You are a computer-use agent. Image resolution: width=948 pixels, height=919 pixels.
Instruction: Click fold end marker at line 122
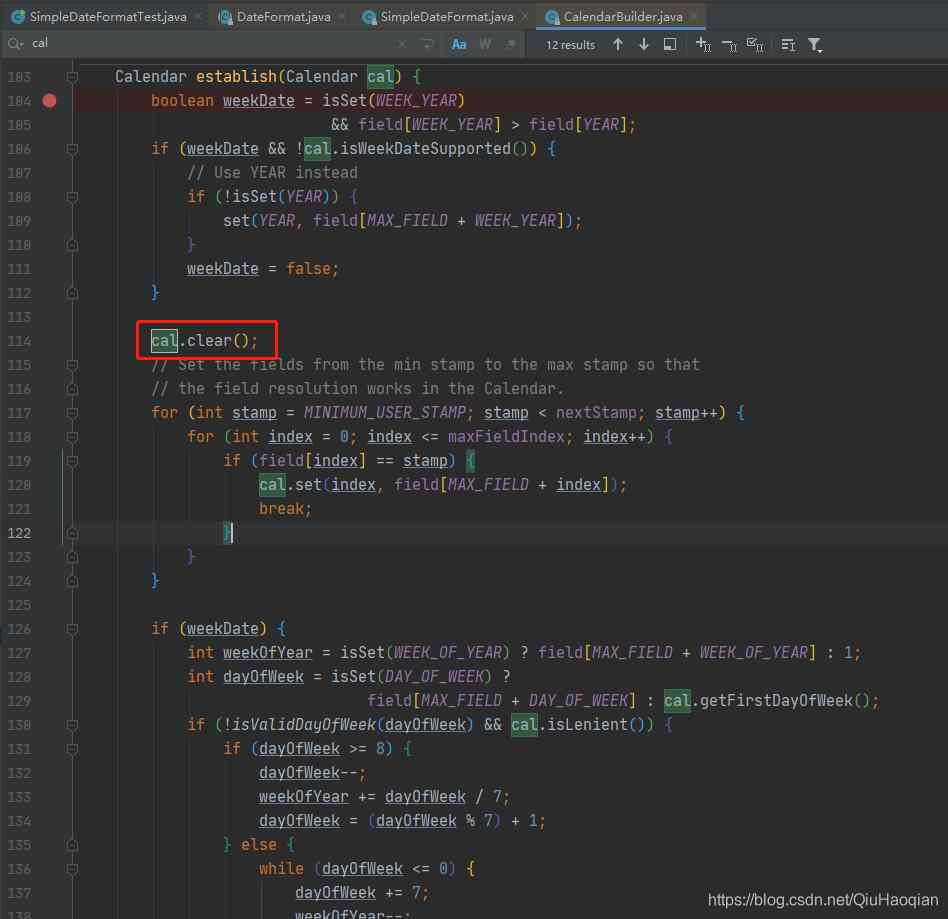pos(72,533)
